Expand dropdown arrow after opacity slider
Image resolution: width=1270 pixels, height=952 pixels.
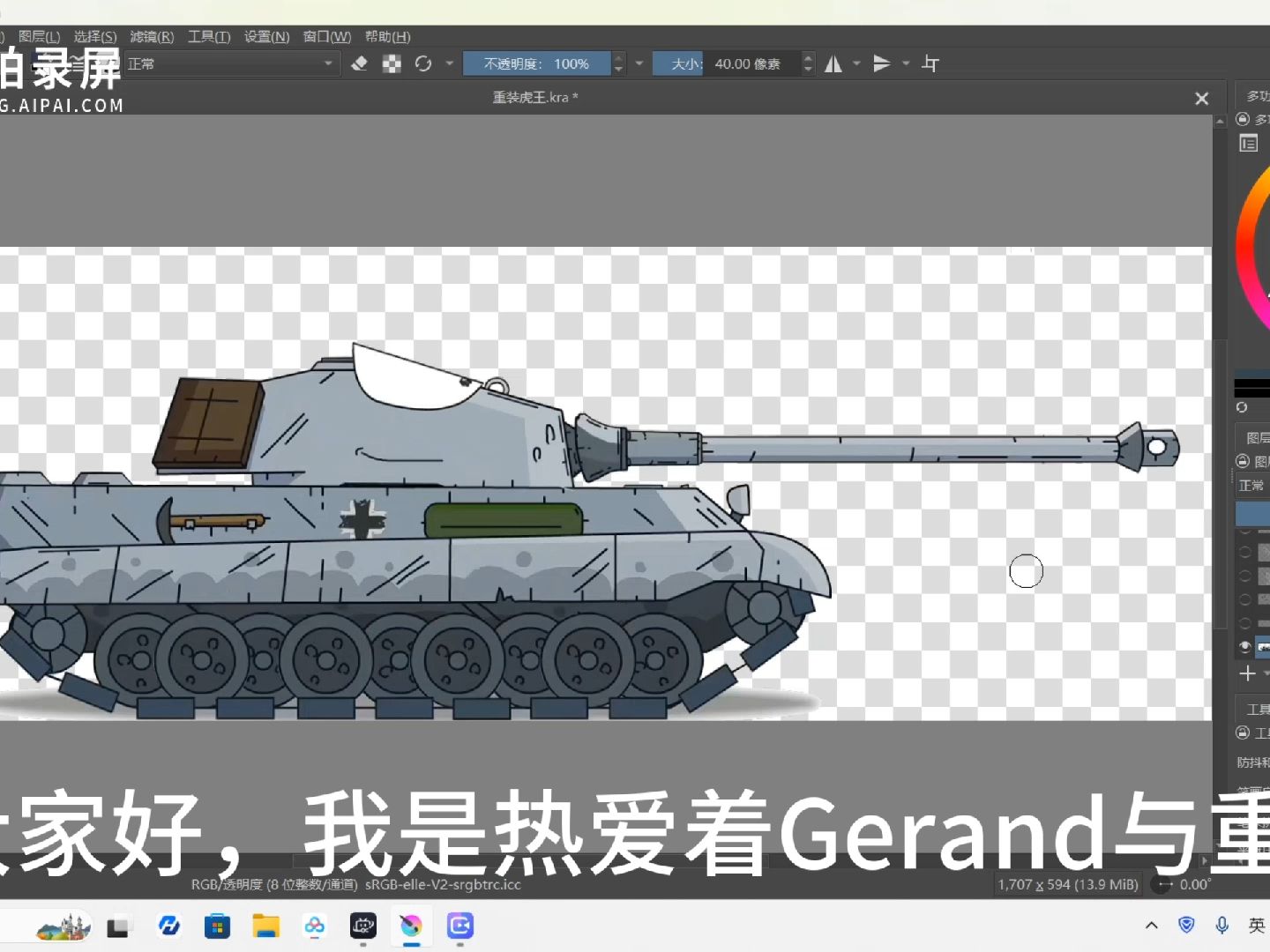(x=639, y=63)
